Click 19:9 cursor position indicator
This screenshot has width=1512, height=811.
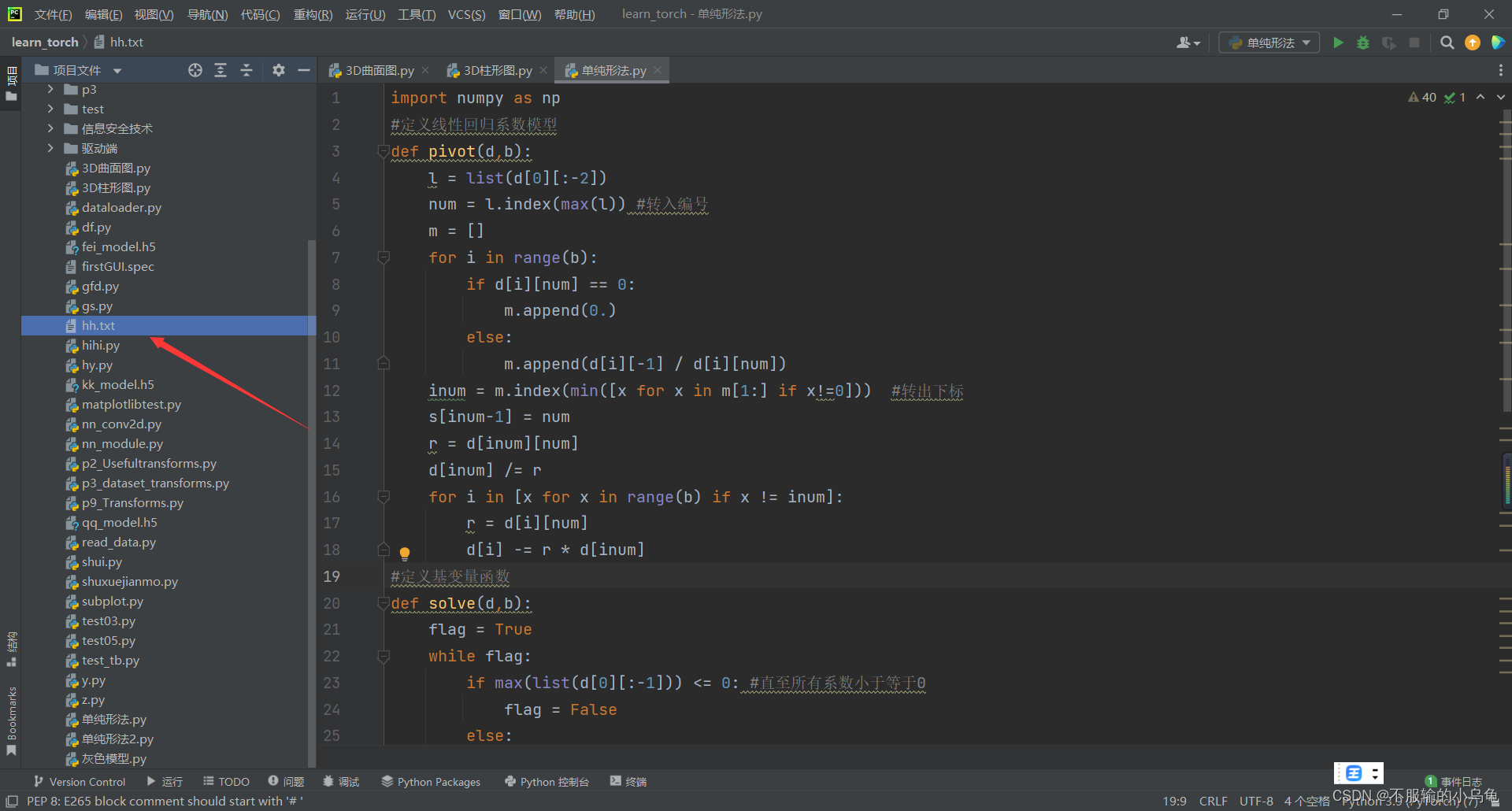coord(1174,801)
